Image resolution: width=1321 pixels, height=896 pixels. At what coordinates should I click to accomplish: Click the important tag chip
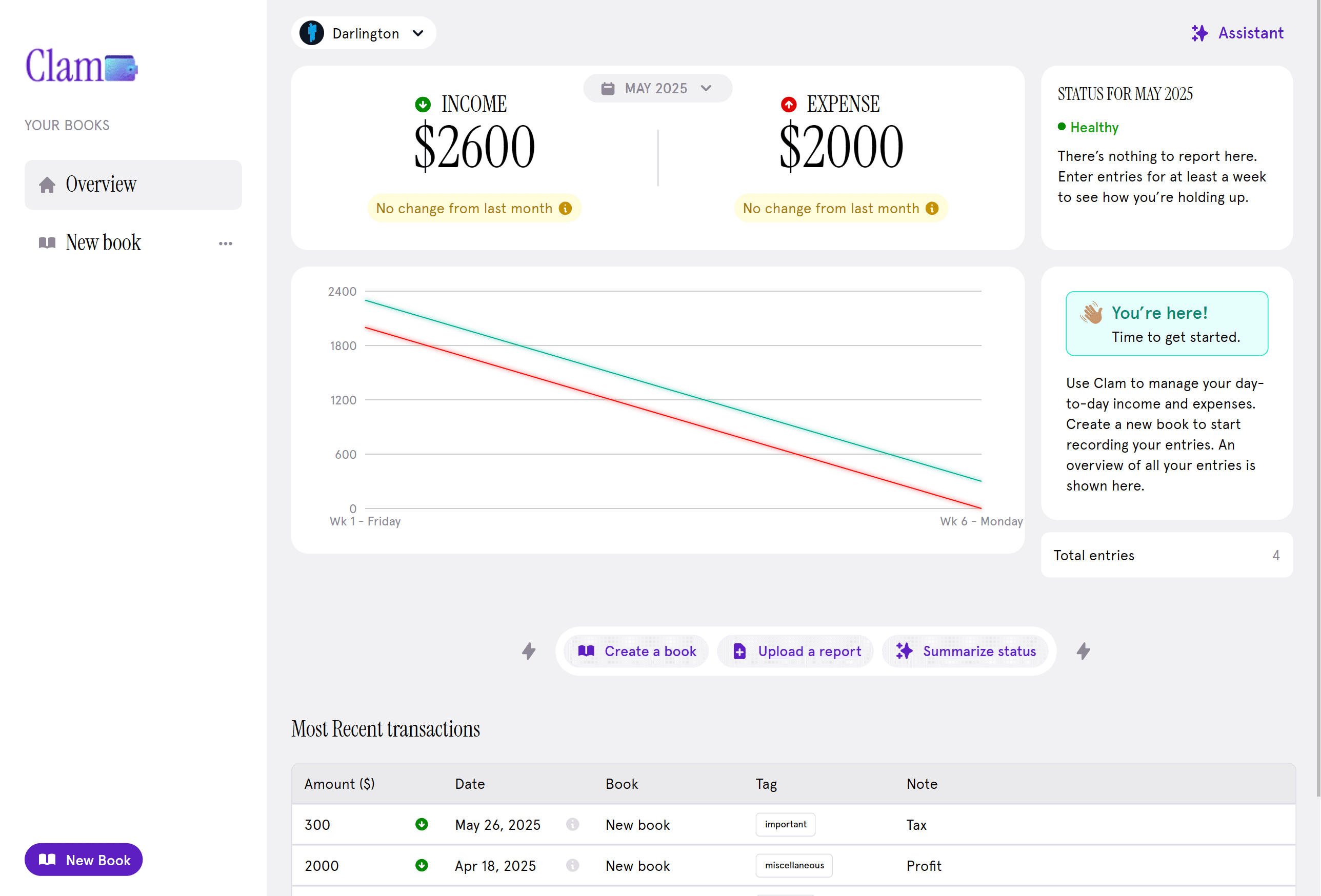[x=785, y=824]
